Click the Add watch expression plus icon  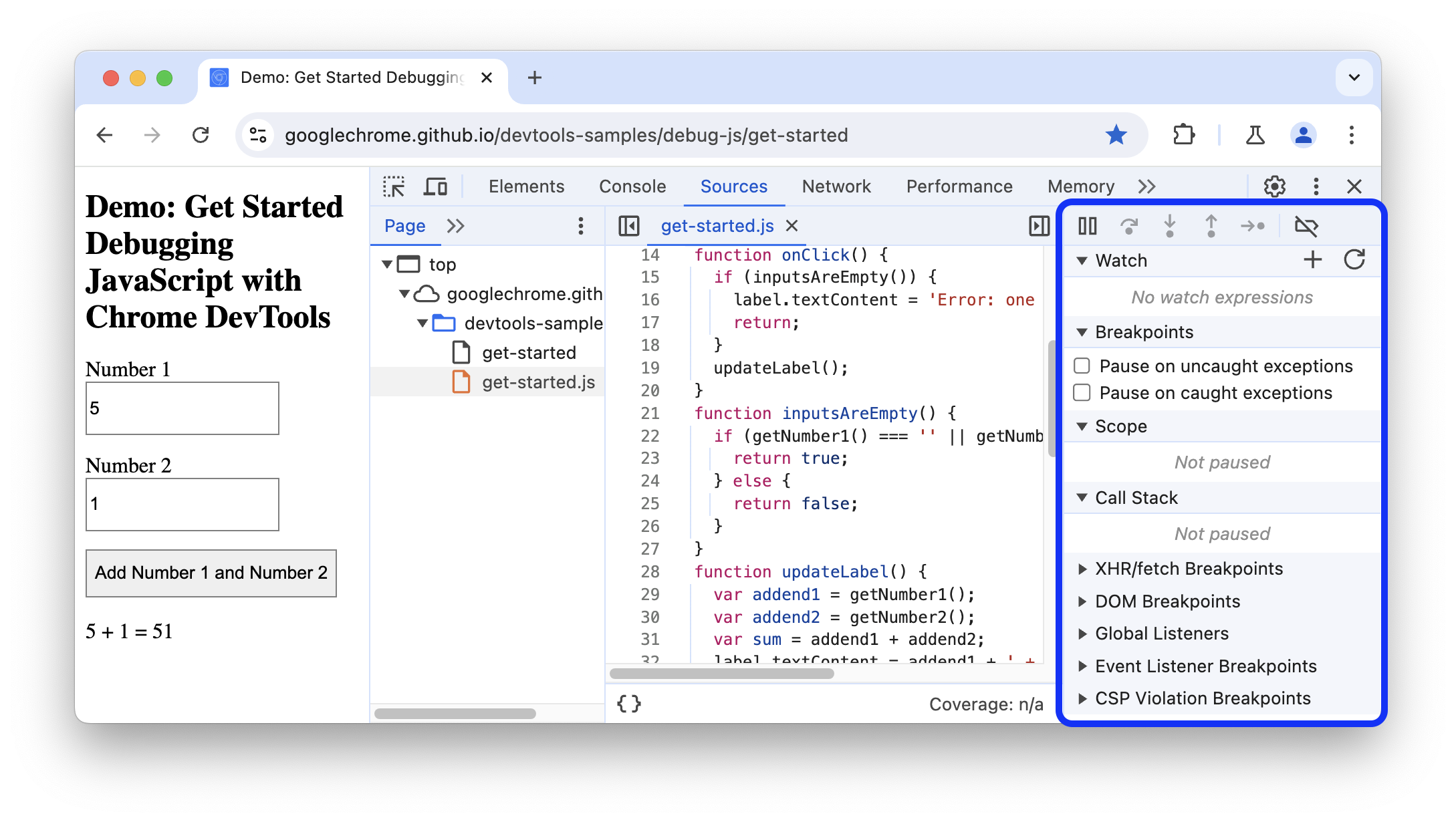coord(1312,260)
